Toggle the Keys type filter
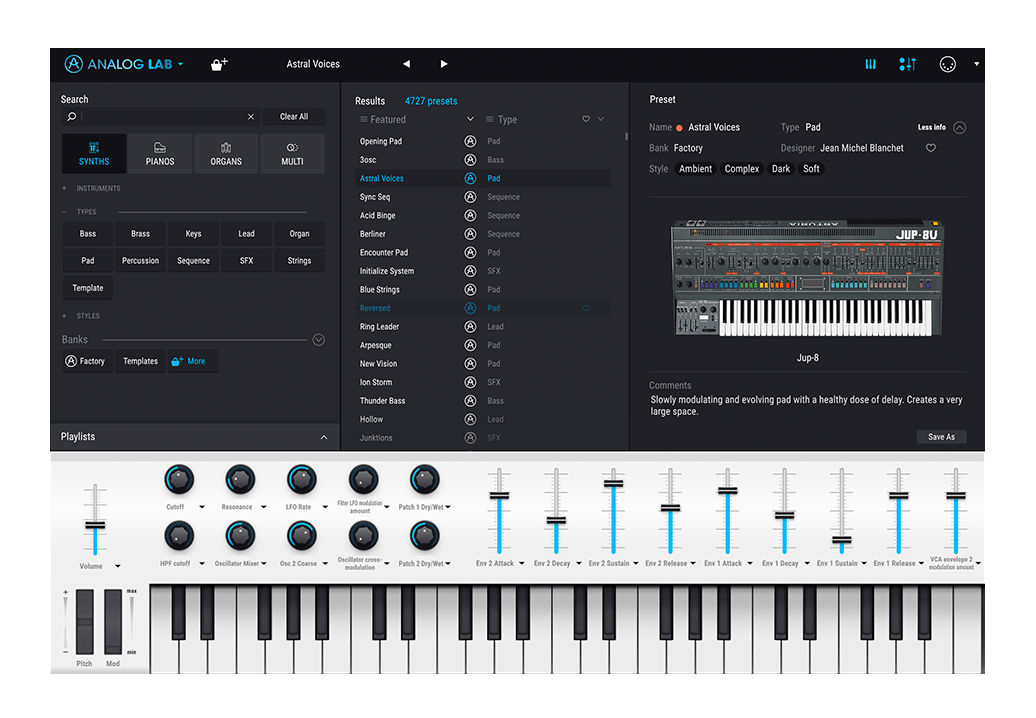Viewport: 1036px width, 718px height. pyautogui.click(x=193, y=234)
